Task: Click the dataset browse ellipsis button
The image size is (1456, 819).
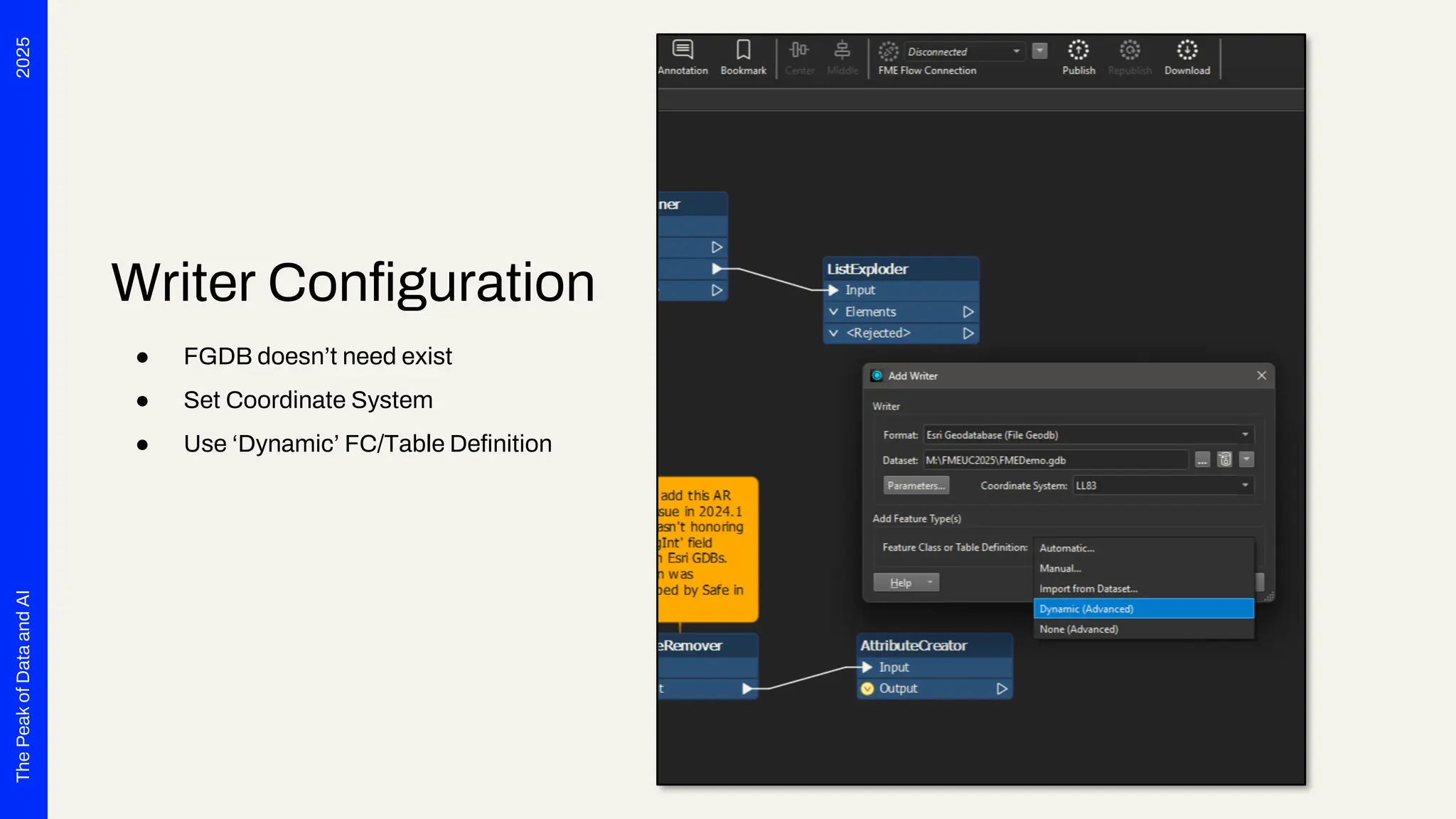Action: [x=1202, y=460]
